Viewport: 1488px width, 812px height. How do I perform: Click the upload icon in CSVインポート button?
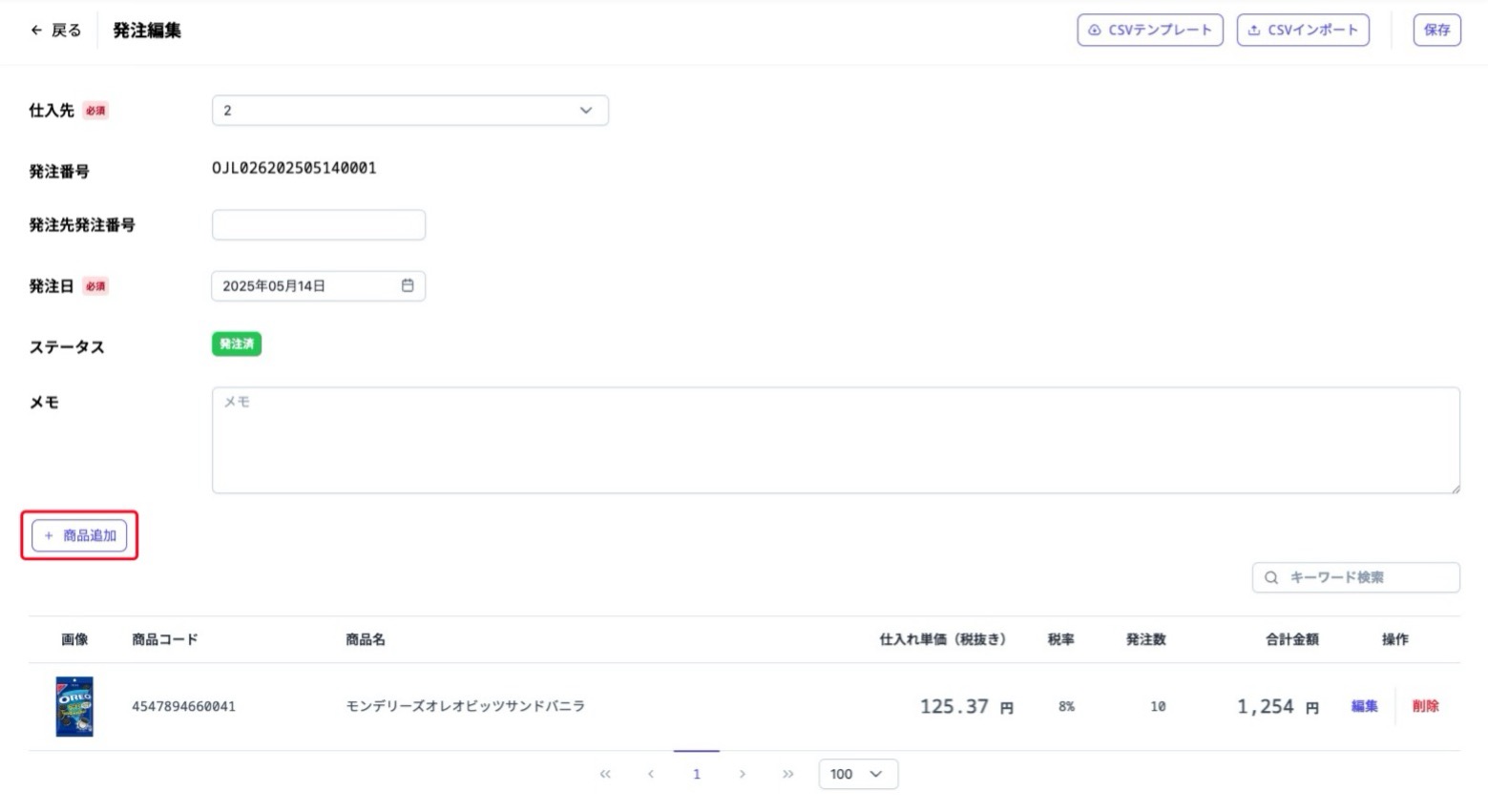(1254, 31)
